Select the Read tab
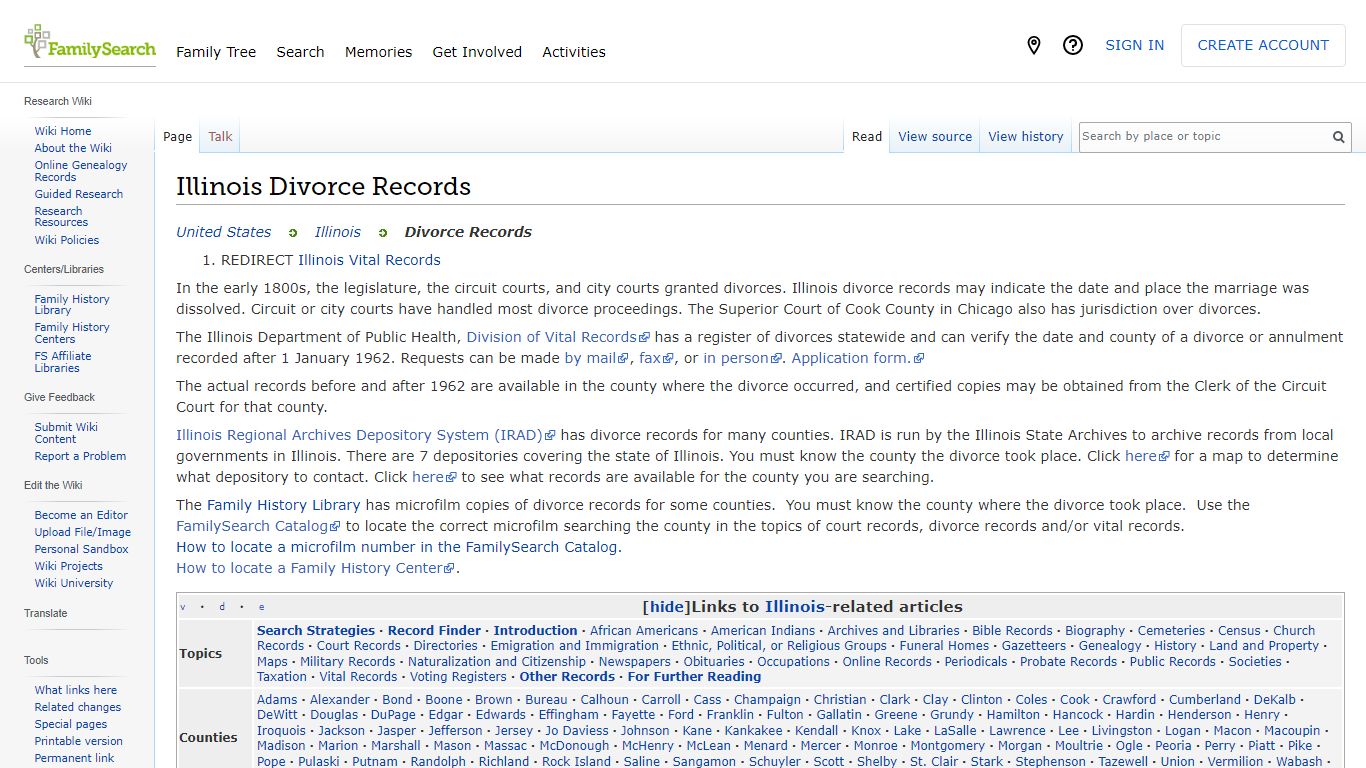 pos(867,137)
